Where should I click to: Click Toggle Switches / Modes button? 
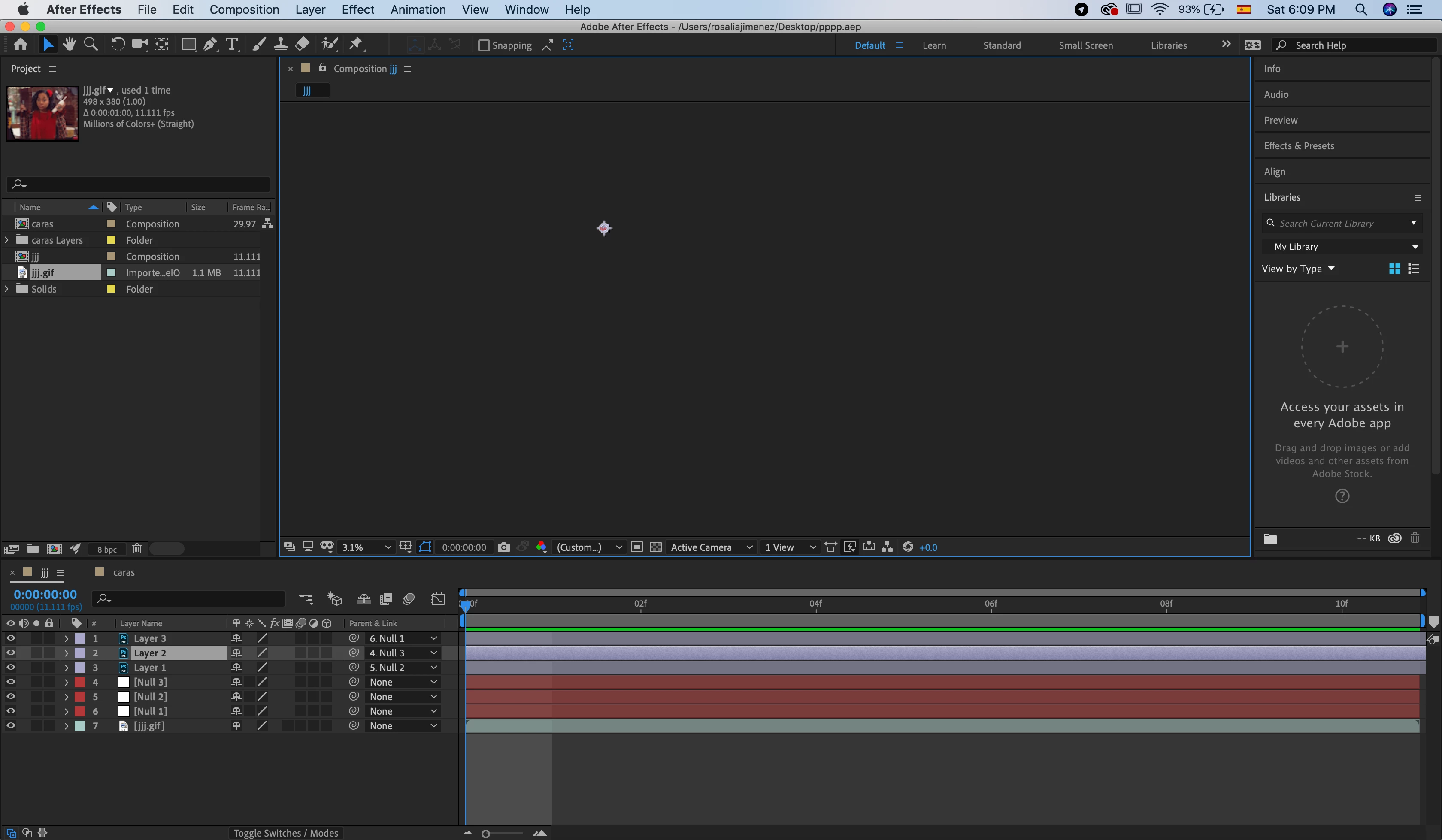pyautogui.click(x=285, y=833)
